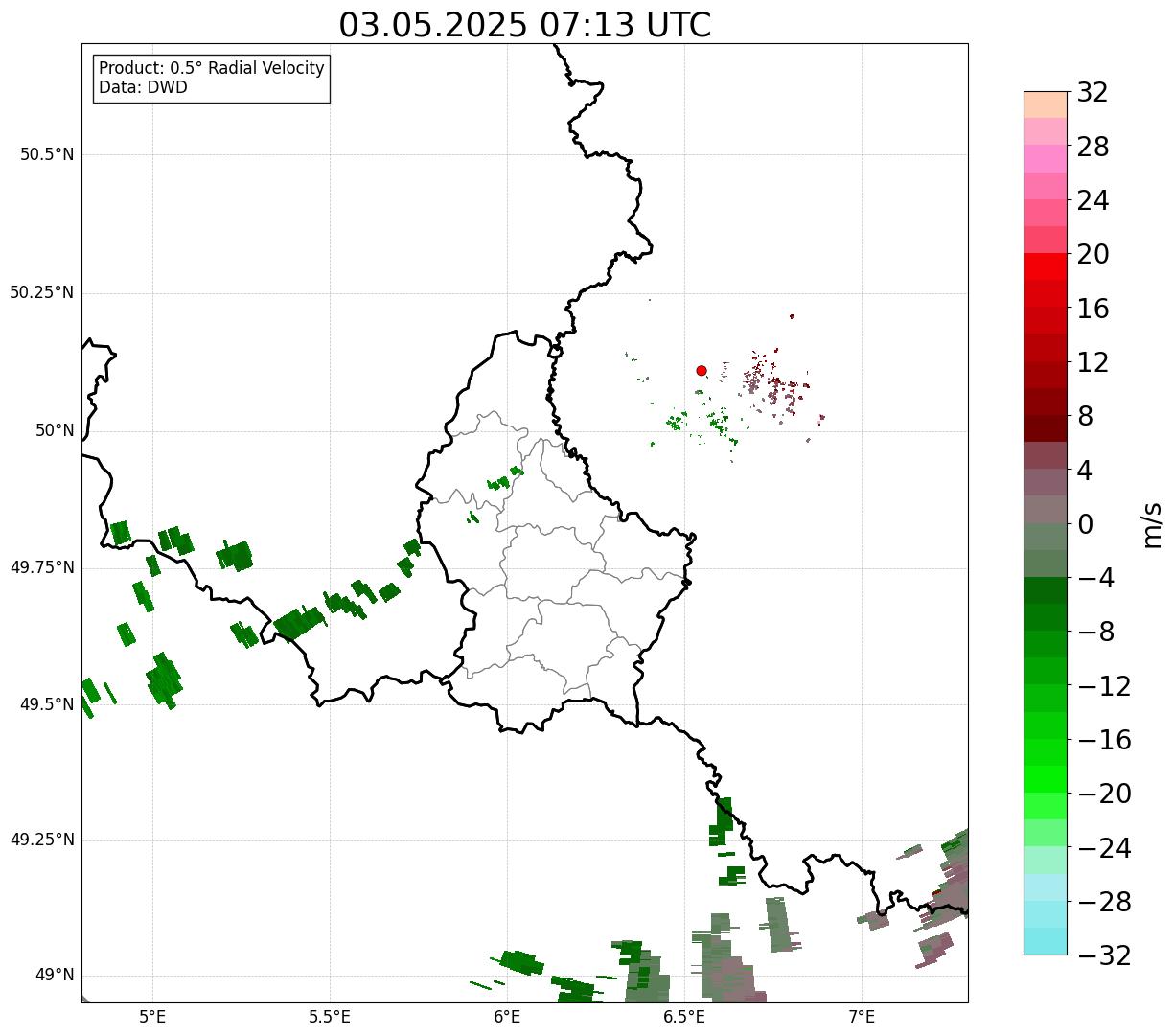
Task: Click the 49.75°N latitude label
Action: point(42,567)
